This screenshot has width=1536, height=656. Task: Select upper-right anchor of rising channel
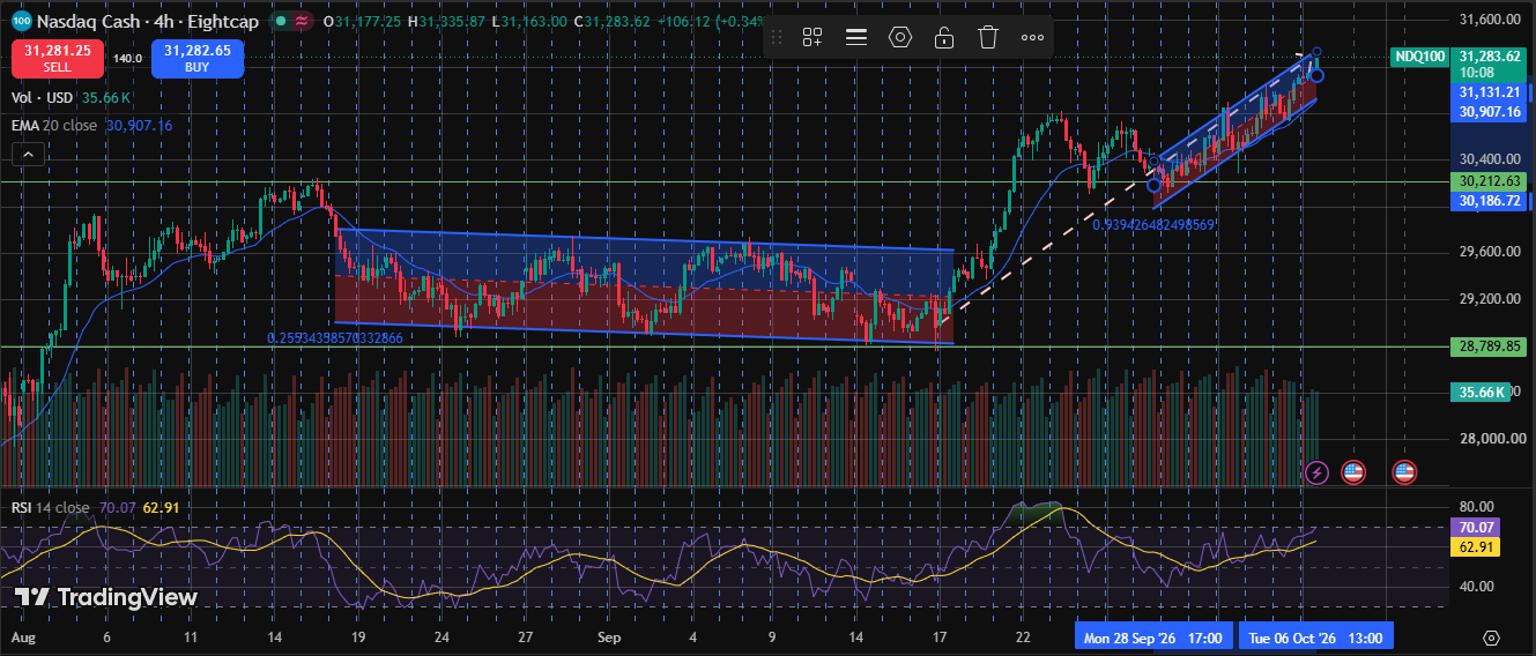[1317, 51]
